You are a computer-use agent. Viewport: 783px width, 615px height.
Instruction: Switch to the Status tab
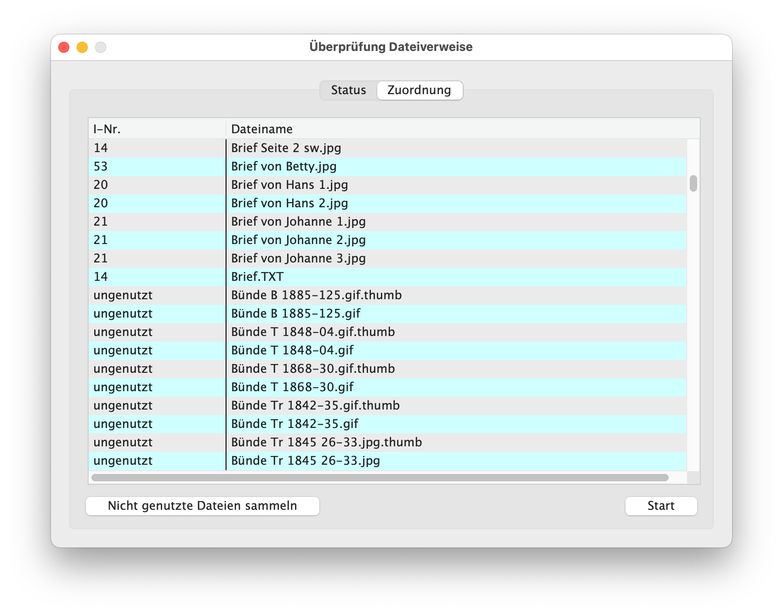coord(348,90)
